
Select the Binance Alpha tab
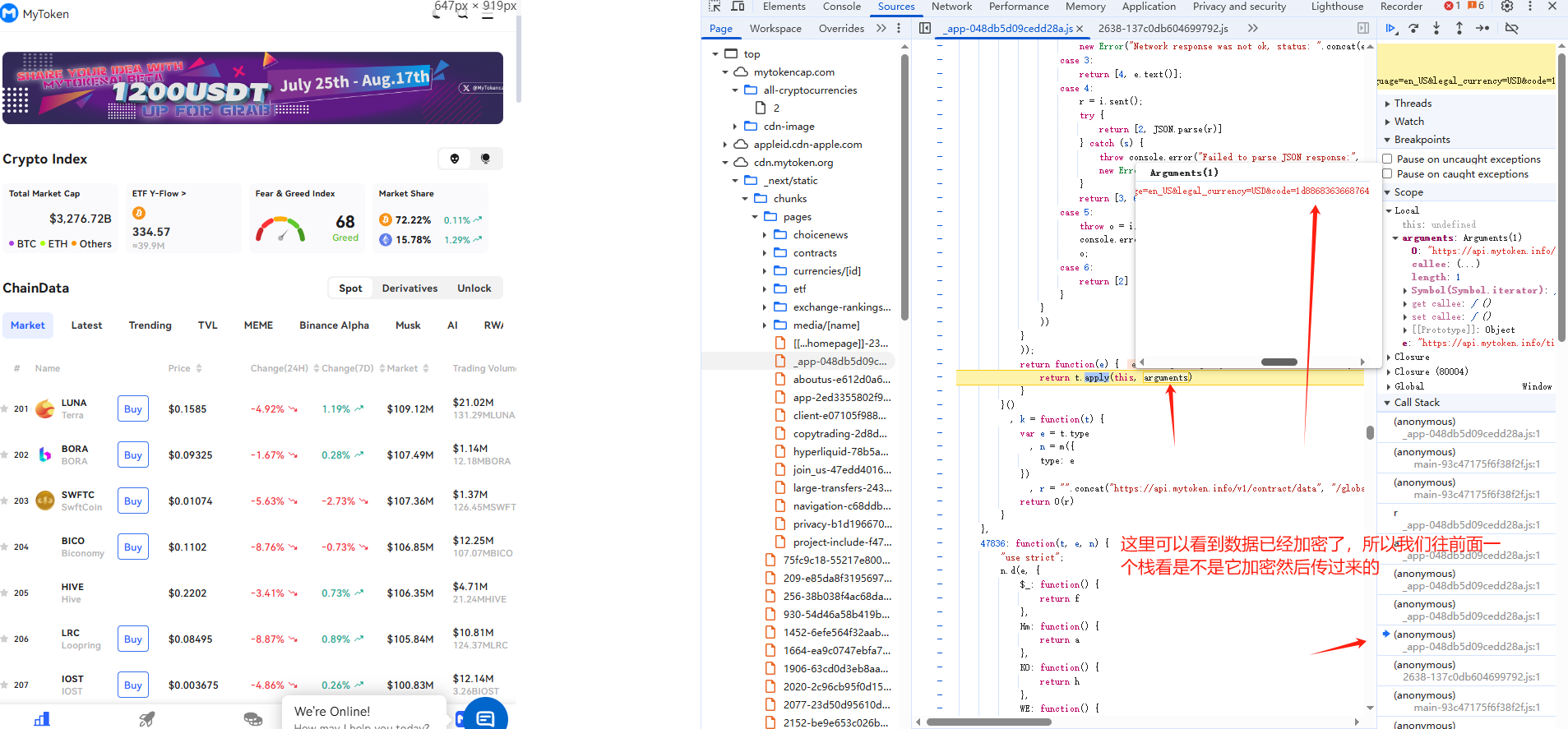click(335, 325)
